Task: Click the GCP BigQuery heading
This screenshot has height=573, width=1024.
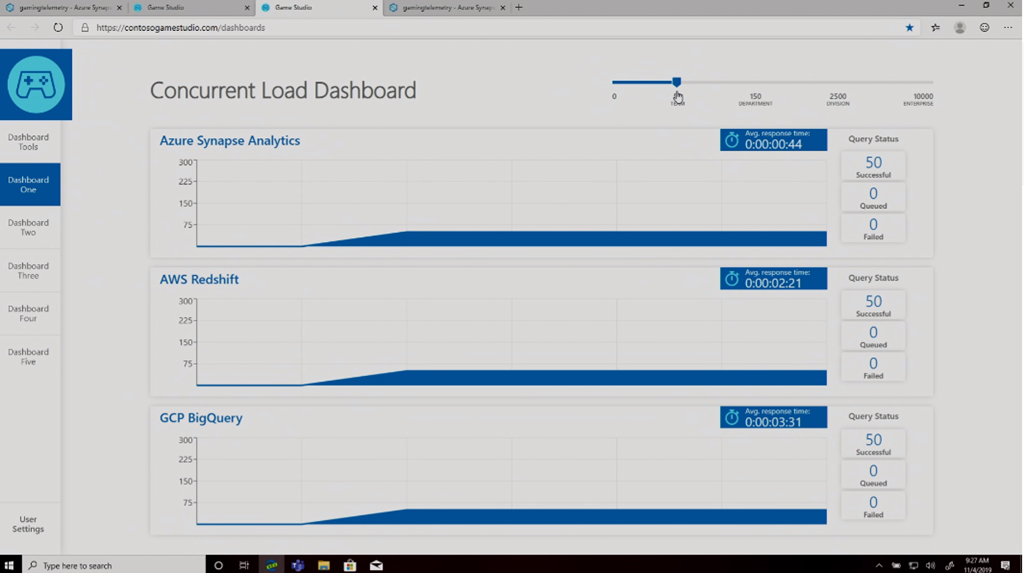Action: click(201, 417)
